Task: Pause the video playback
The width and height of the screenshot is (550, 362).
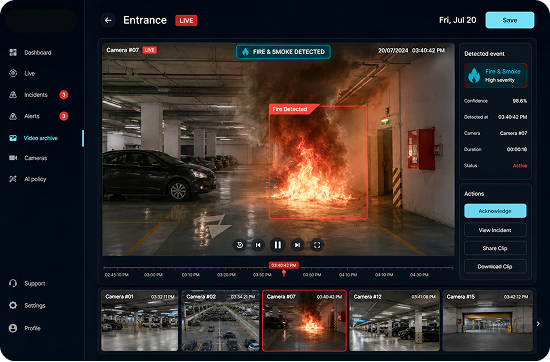Action: point(277,245)
